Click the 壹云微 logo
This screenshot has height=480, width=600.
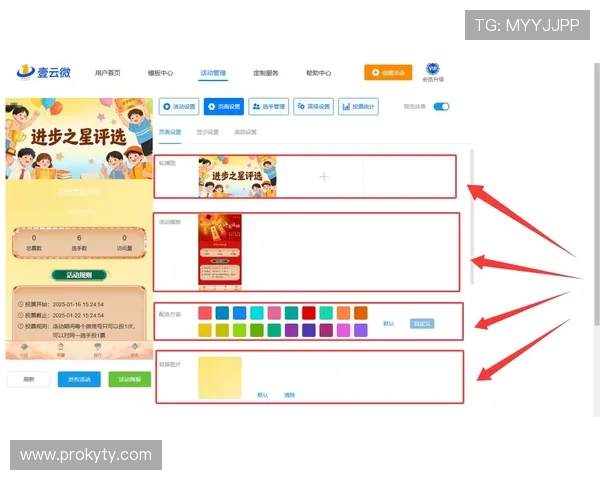pyautogui.click(x=44, y=72)
